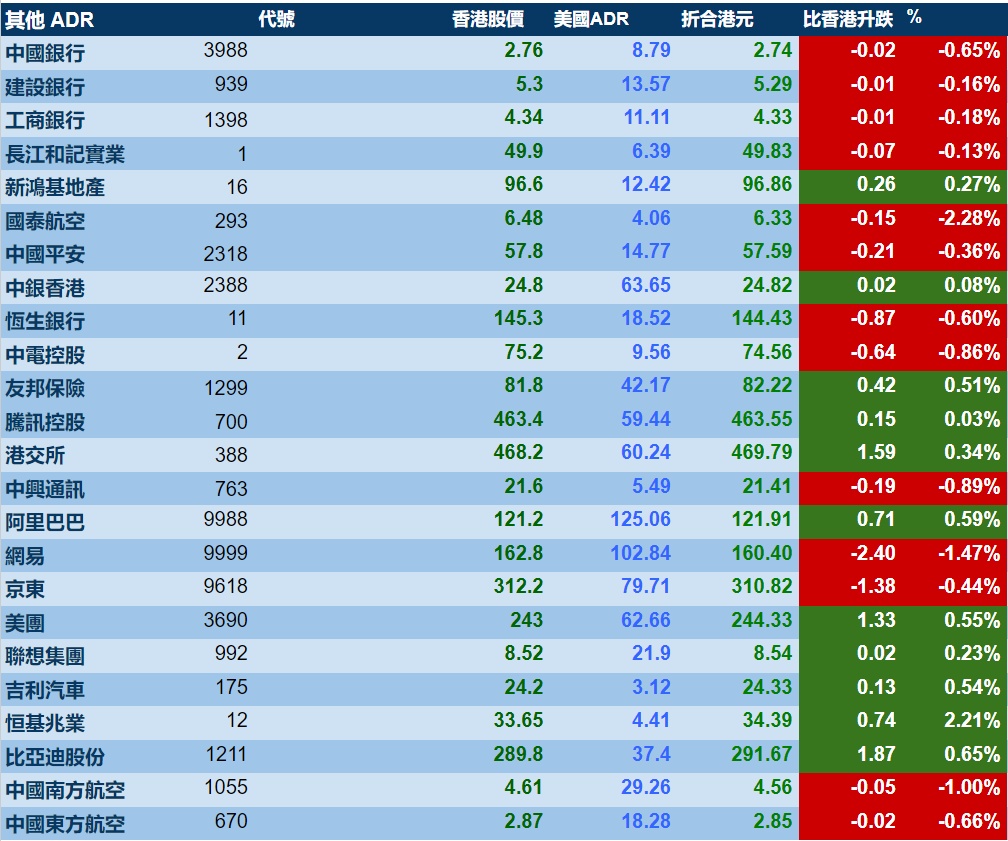Select the 中國東方航空 row name
Image resolution: width=1008 pixels, height=841 pixels.
coord(65,824)
